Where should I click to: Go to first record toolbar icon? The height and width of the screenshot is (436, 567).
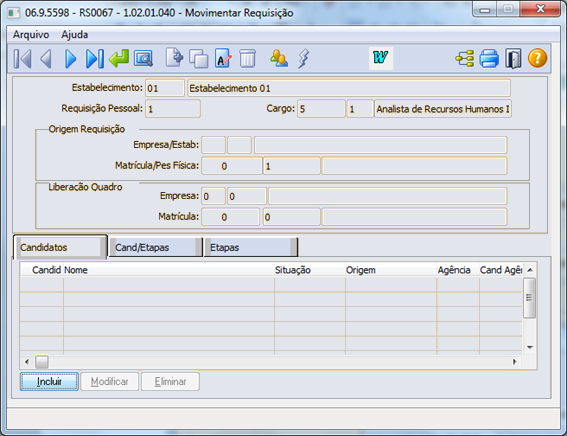pyautogui.click(x=22, y=59)
